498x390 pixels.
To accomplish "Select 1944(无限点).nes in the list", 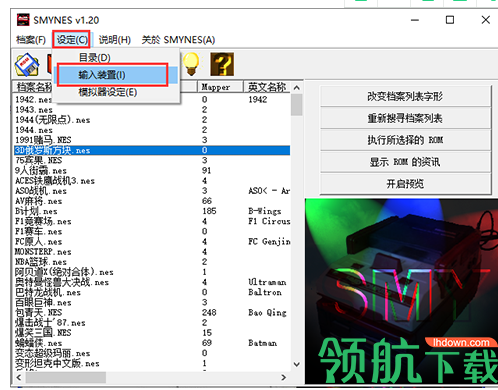I will click(152, 120).
